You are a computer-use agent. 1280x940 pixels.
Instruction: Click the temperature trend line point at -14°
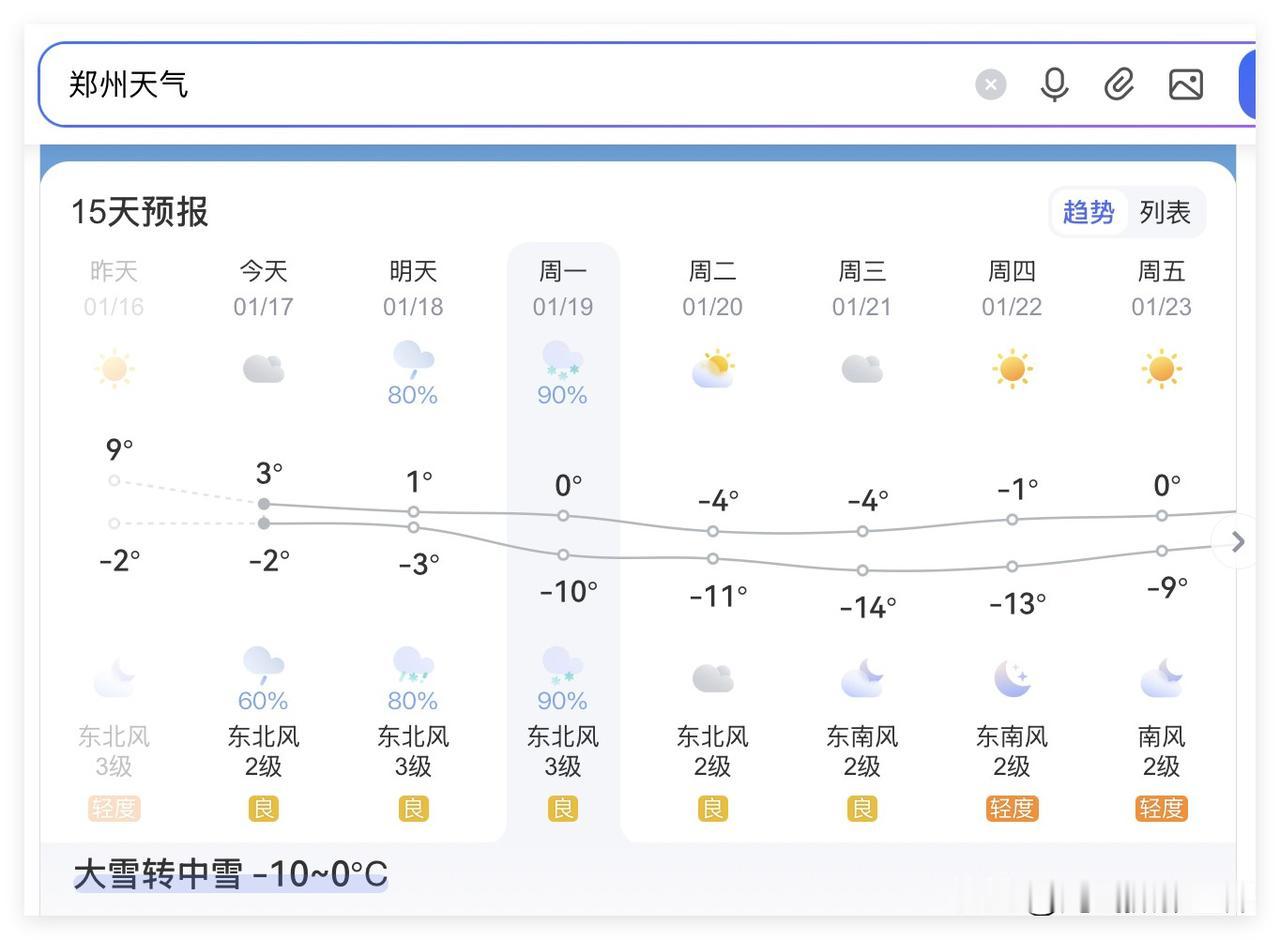862,570
